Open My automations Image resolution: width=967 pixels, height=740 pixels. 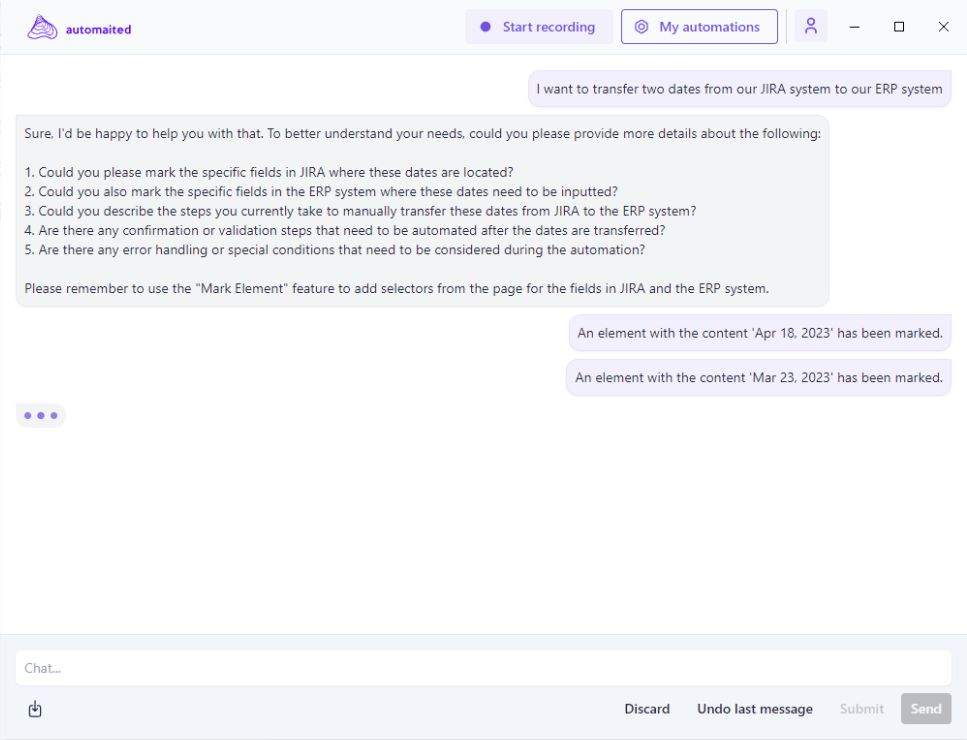pos(699,27)
